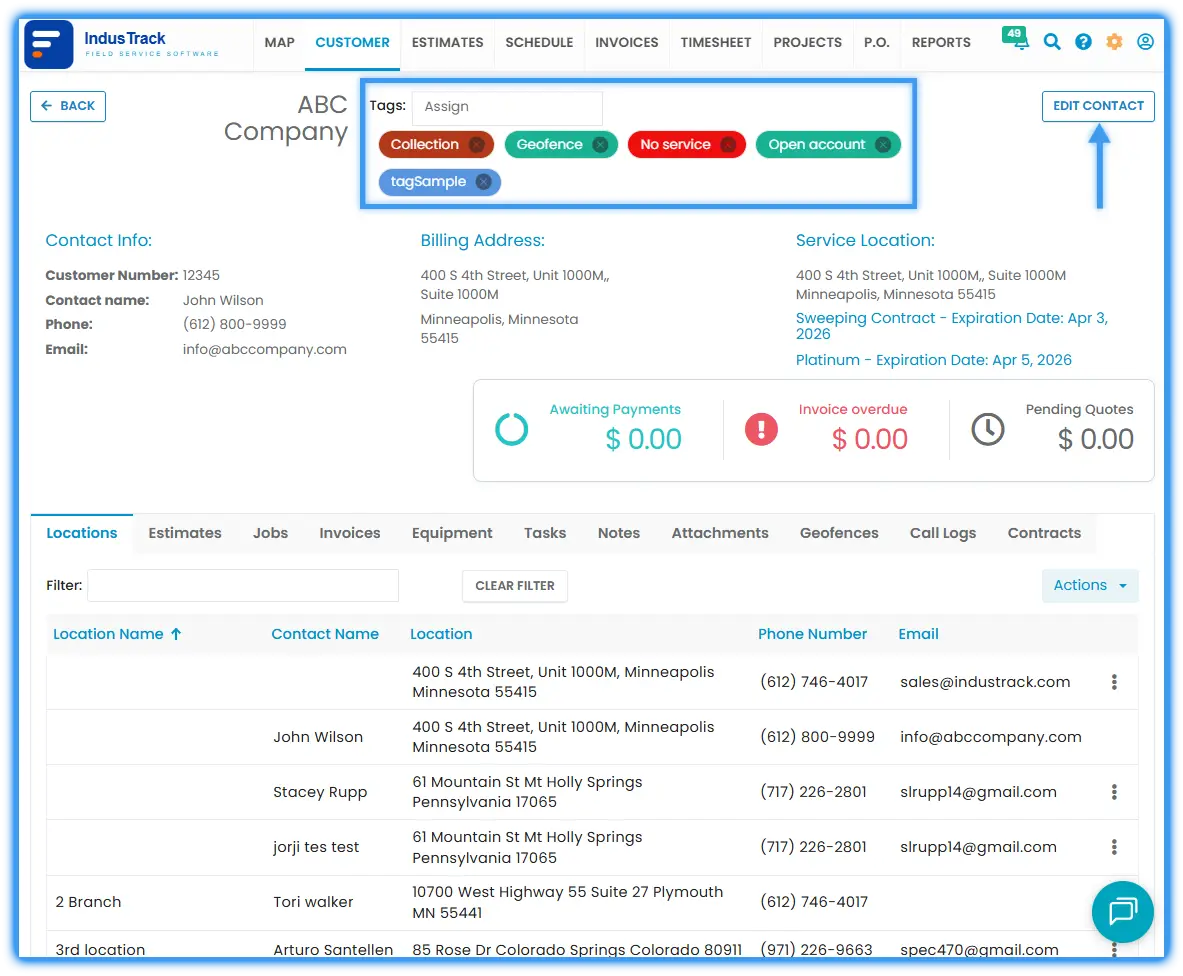Viewport: 1183px width, 976px height.
Task: Click the IndusTrack logo
Action: [x=122, y=45]
